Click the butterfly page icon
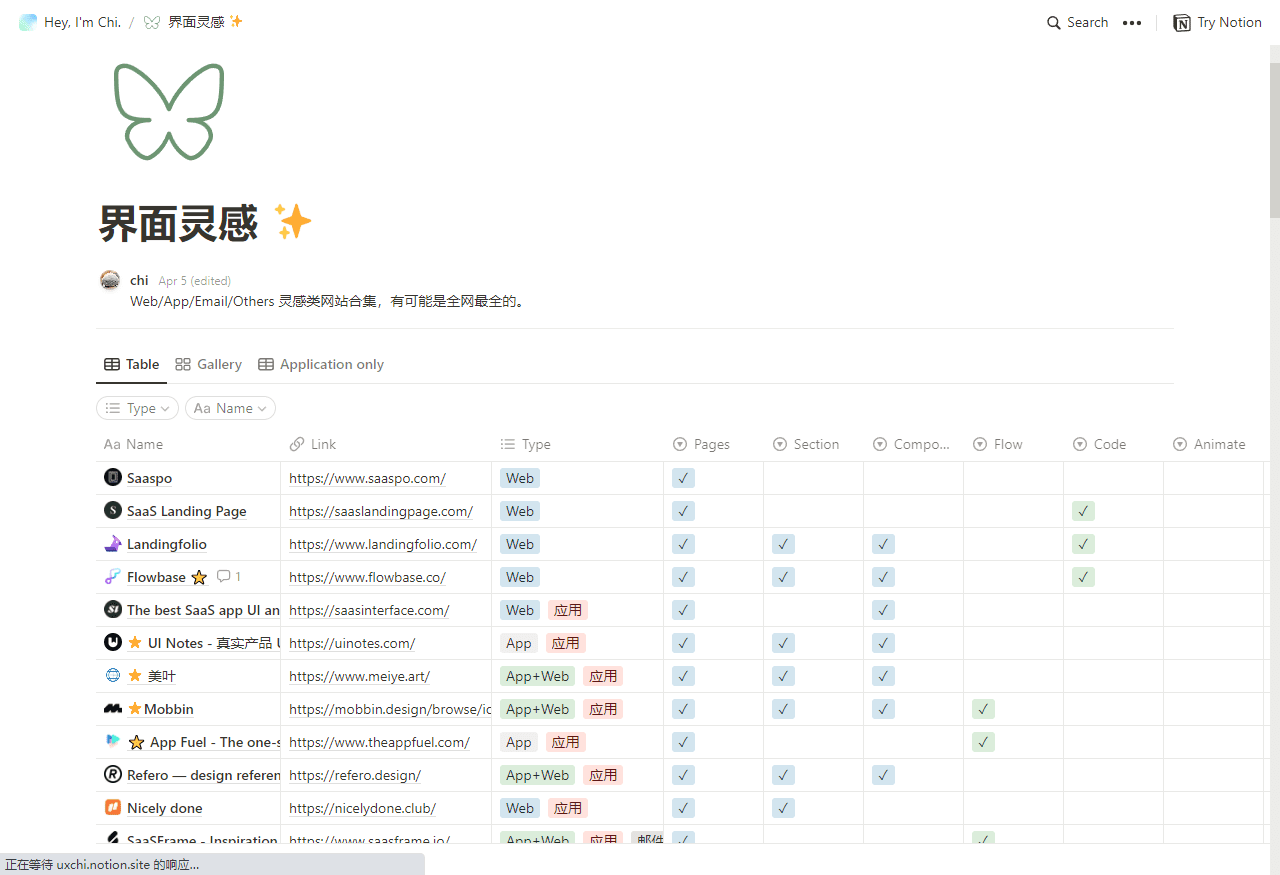Screen dimensions: 1280x875 coord(169,111)
